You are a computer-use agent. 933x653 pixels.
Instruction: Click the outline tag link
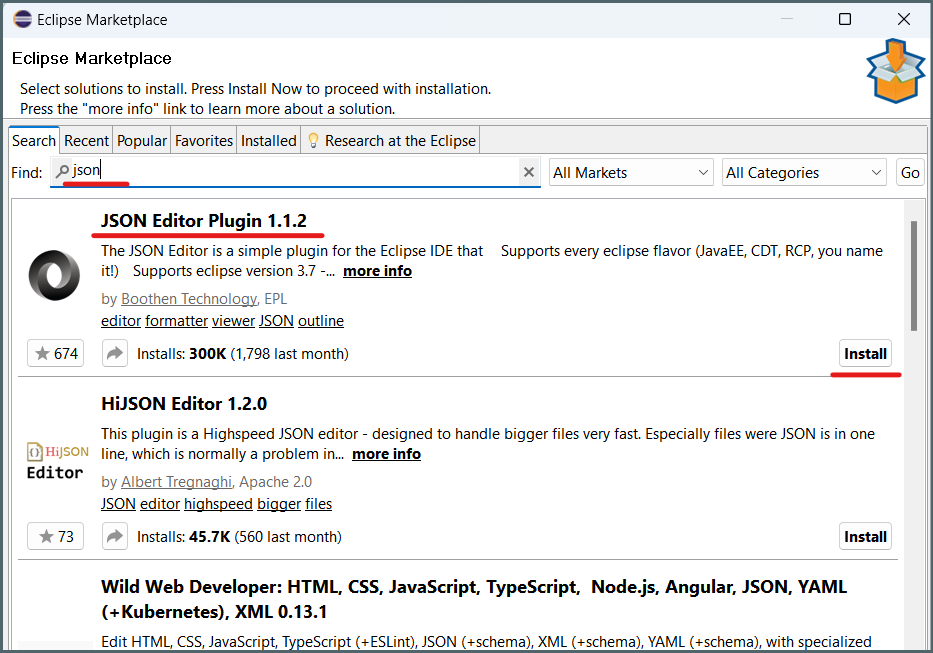321,321
